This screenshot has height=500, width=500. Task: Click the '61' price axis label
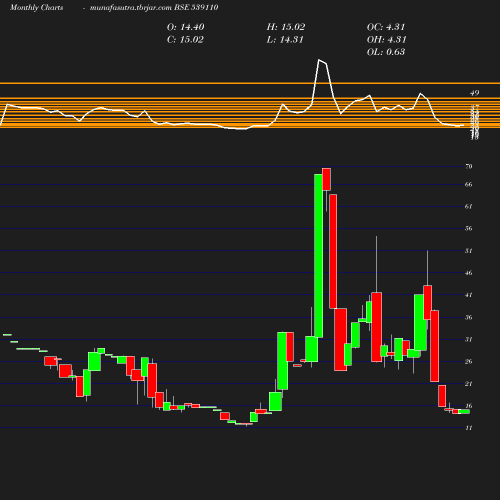click(x=469, y=206)
